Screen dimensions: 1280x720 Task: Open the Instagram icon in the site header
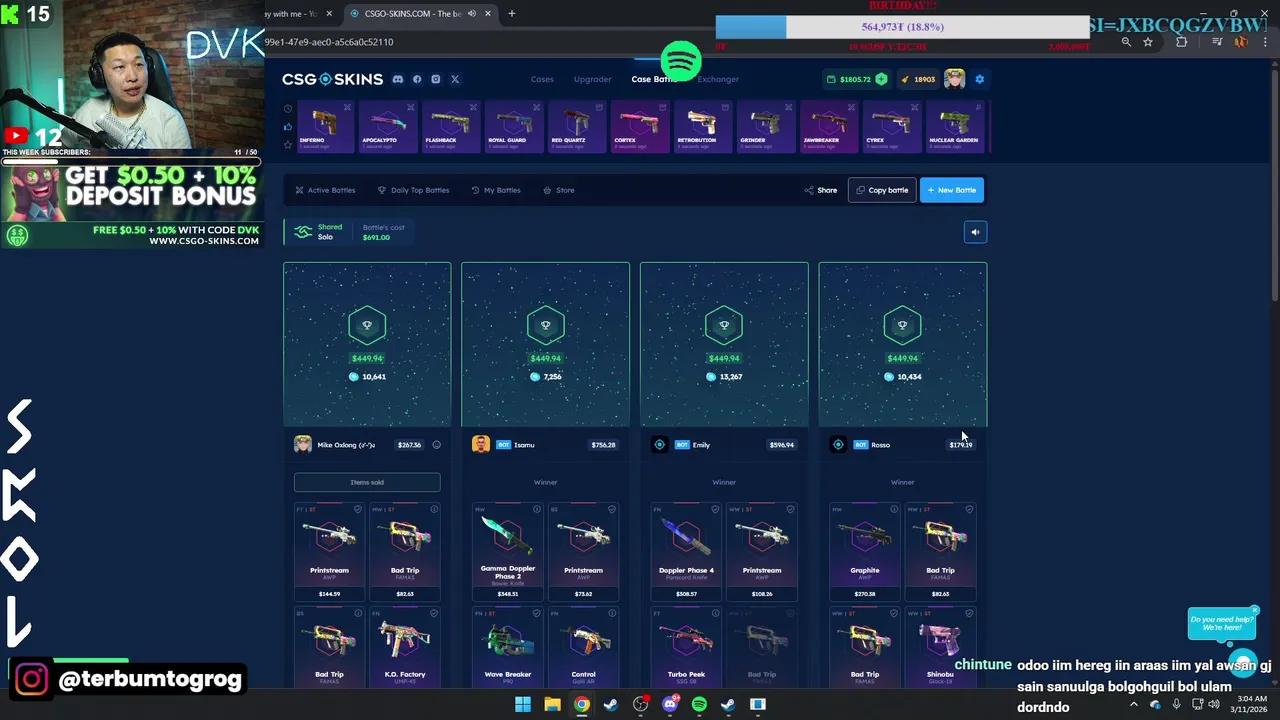[x=436, y=79]
